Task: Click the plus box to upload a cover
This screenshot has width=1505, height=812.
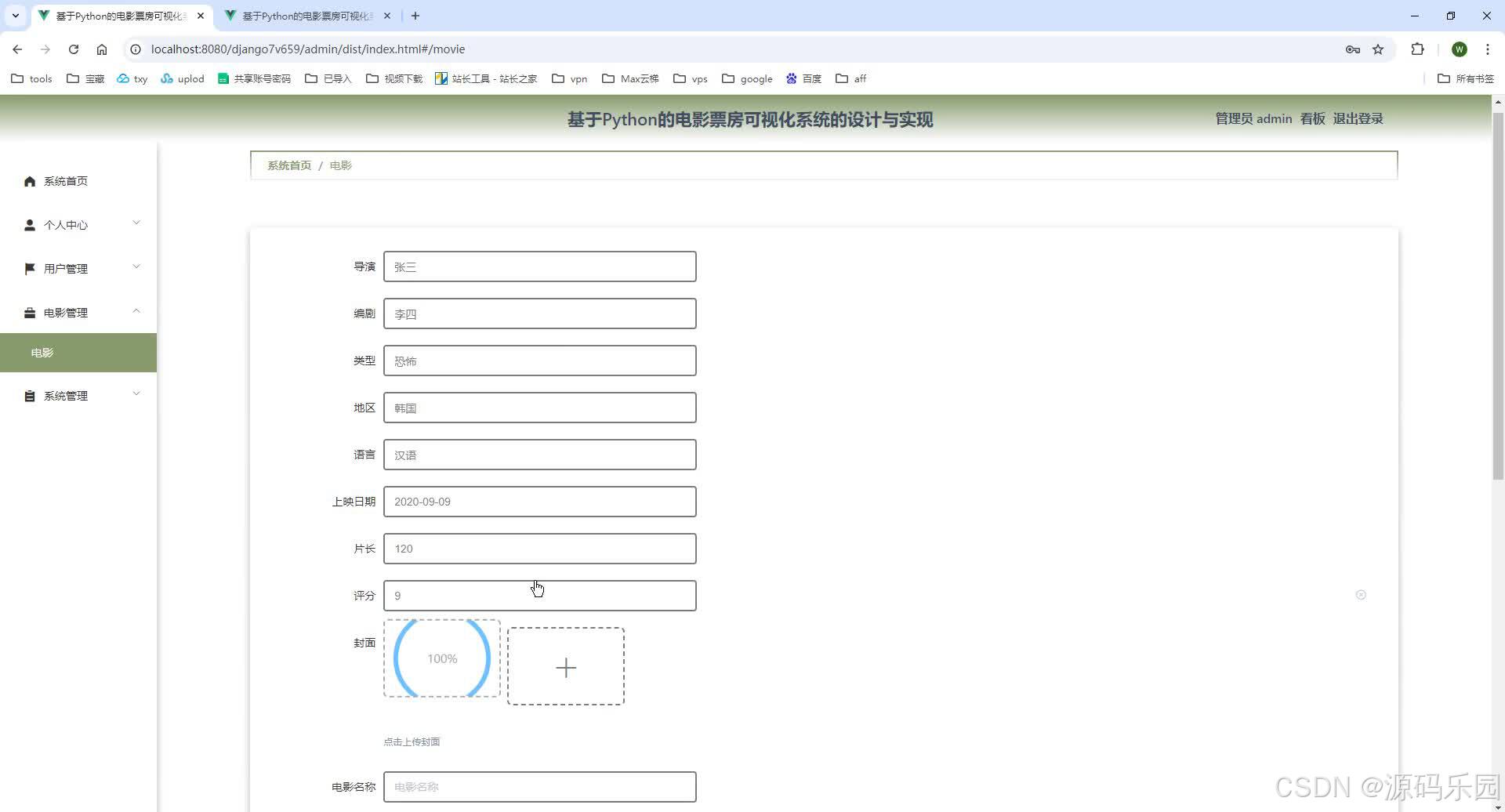Action: click(x=566, y=665)
